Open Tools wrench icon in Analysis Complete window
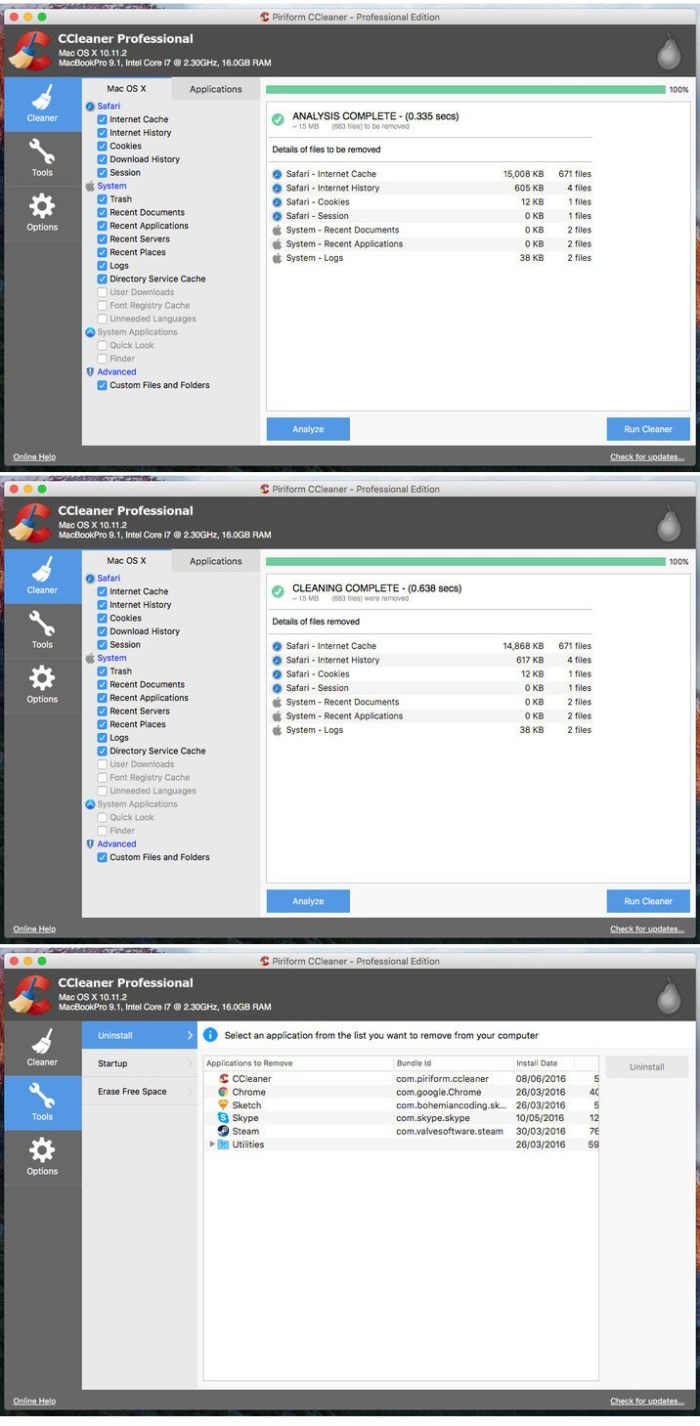Viewport: 700px width, 1426px height. click(x=42, y=152)
